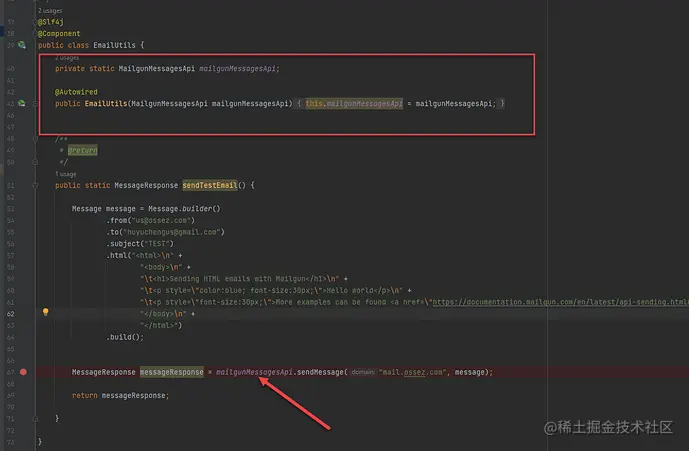Open the '2 usages' hint above mailgunMessagesApi field

[x=67, y=58]
